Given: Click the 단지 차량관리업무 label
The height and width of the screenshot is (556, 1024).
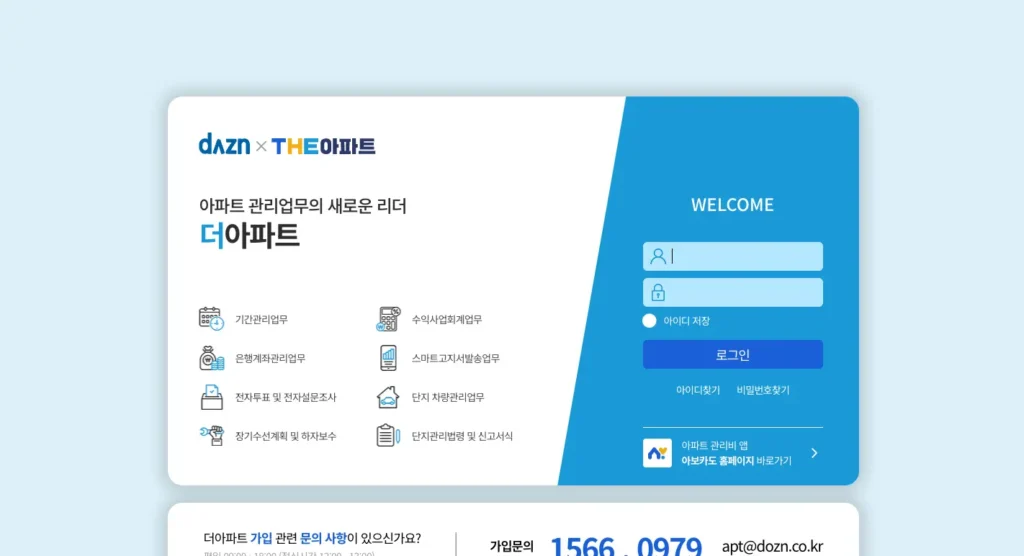Looking at the screenshot, I should [448, 397].
